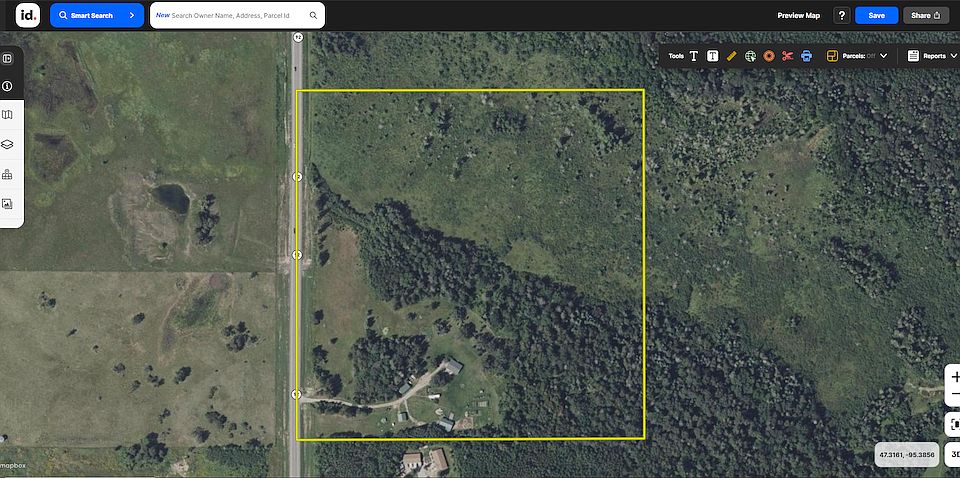Image resolution: width=960 pixels, height=478 pixels.
Task: Open the building grid icon in sidebar
Action: [x=7, y=174]
